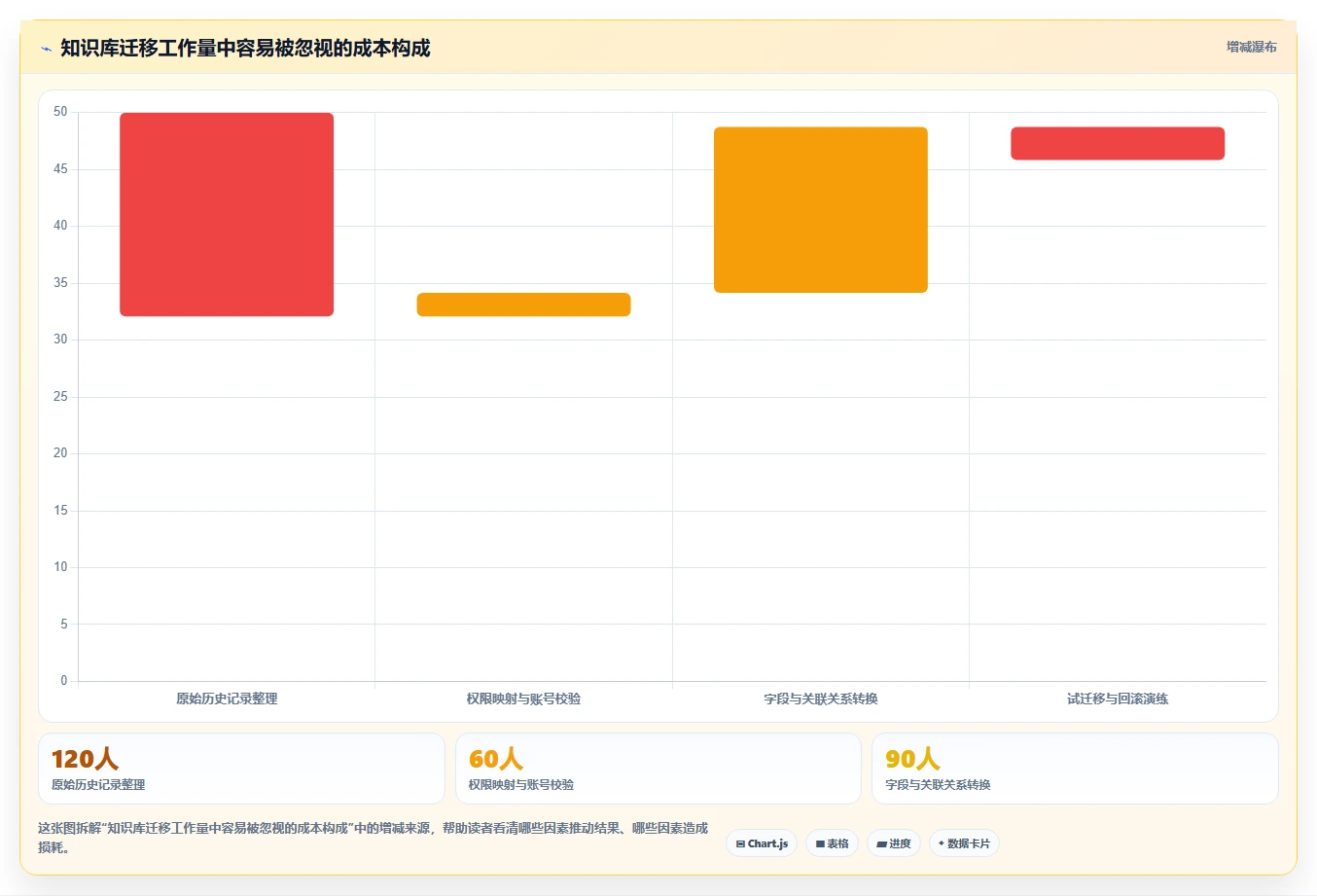
Task: Select the red 试迁移与回滚演练 bar
Action: point(1118,143)
